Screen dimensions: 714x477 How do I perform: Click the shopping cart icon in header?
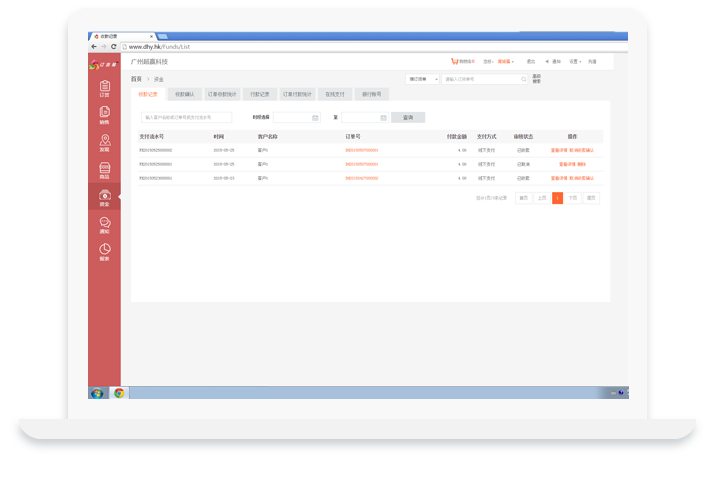click(x=455, y=61)
